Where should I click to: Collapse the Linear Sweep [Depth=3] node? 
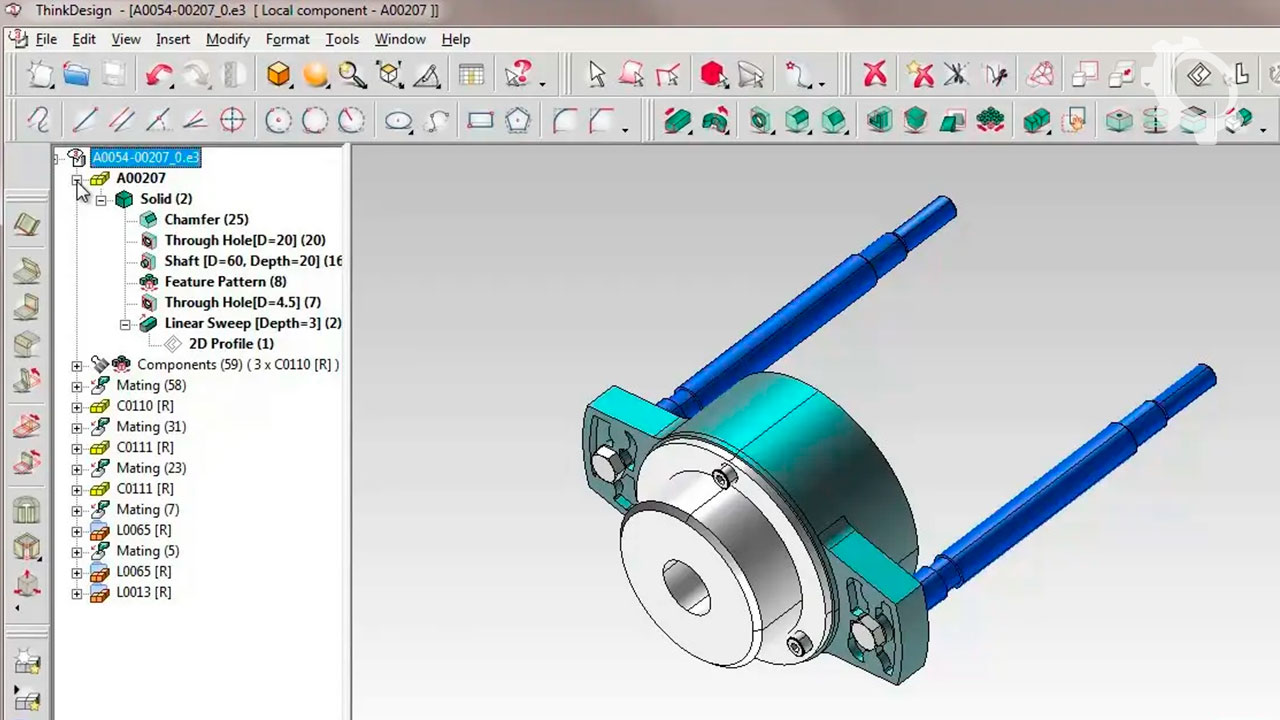coord(125,324)
